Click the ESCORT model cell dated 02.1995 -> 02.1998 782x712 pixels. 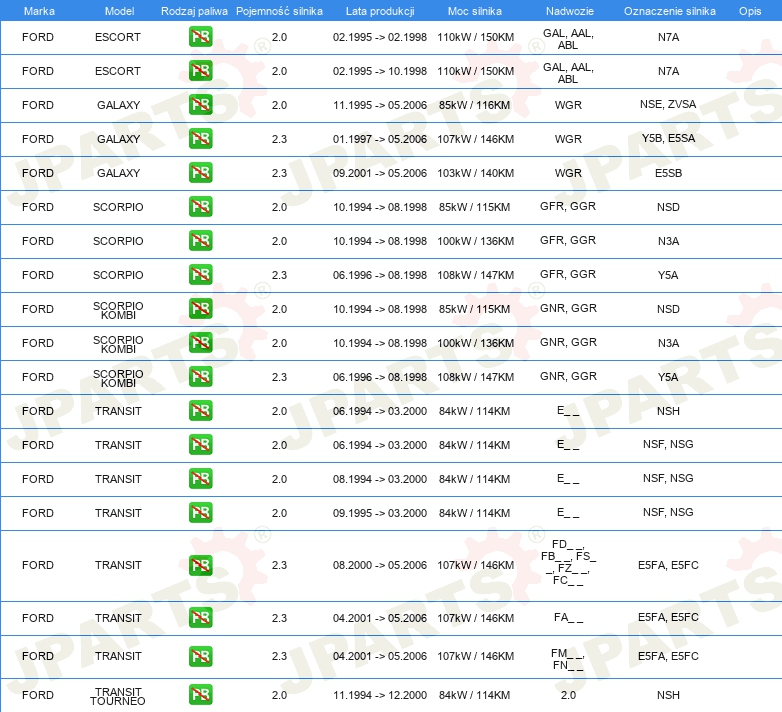pos(118,37)
